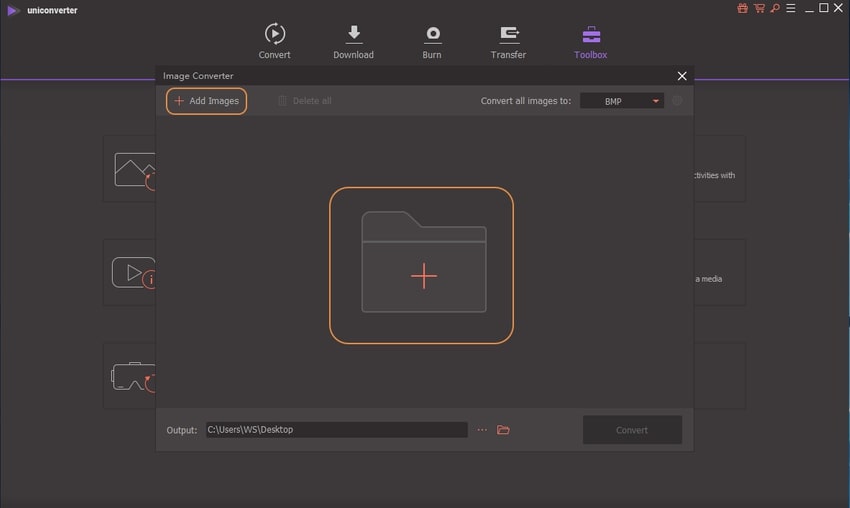The image size is (850, 508).
Task: Open the hamburger menu in title bar
Action: (x=789, y=8)
